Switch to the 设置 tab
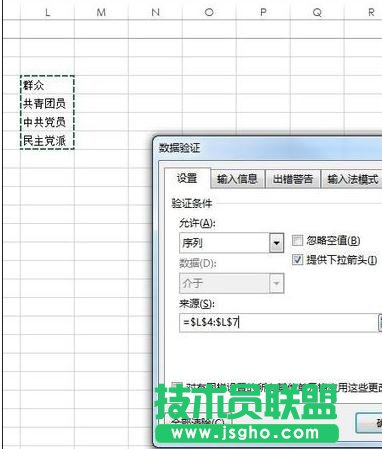The height and width of the screenshot is (449, 382). 187,178
